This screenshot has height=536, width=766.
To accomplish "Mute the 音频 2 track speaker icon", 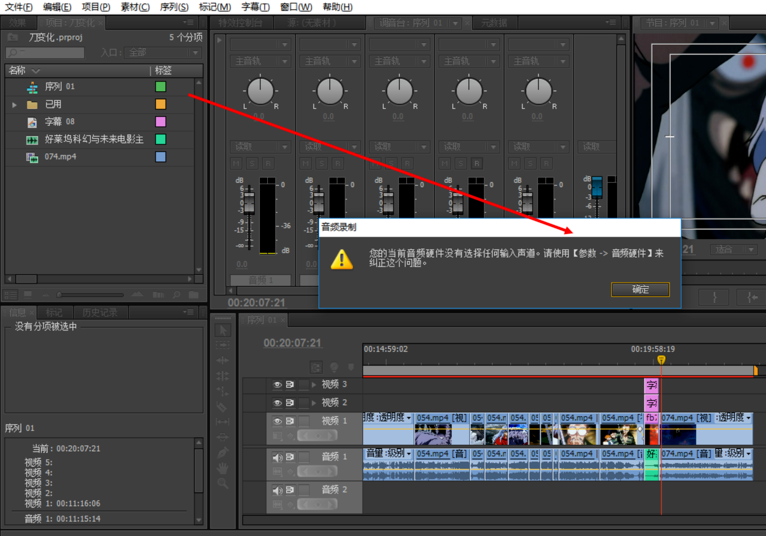I will (x=278, y=490).
